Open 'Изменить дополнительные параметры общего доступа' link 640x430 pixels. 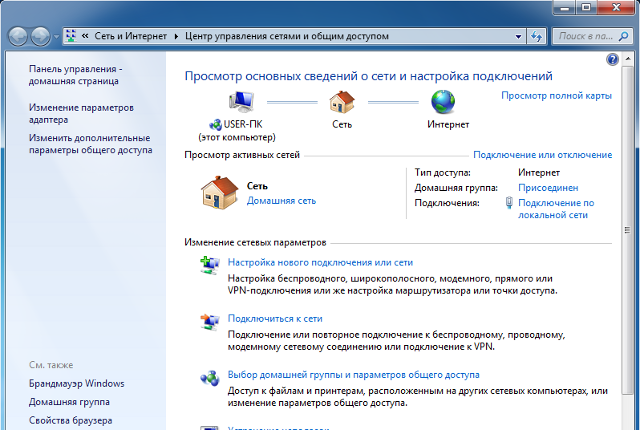(x=90, y=144)
